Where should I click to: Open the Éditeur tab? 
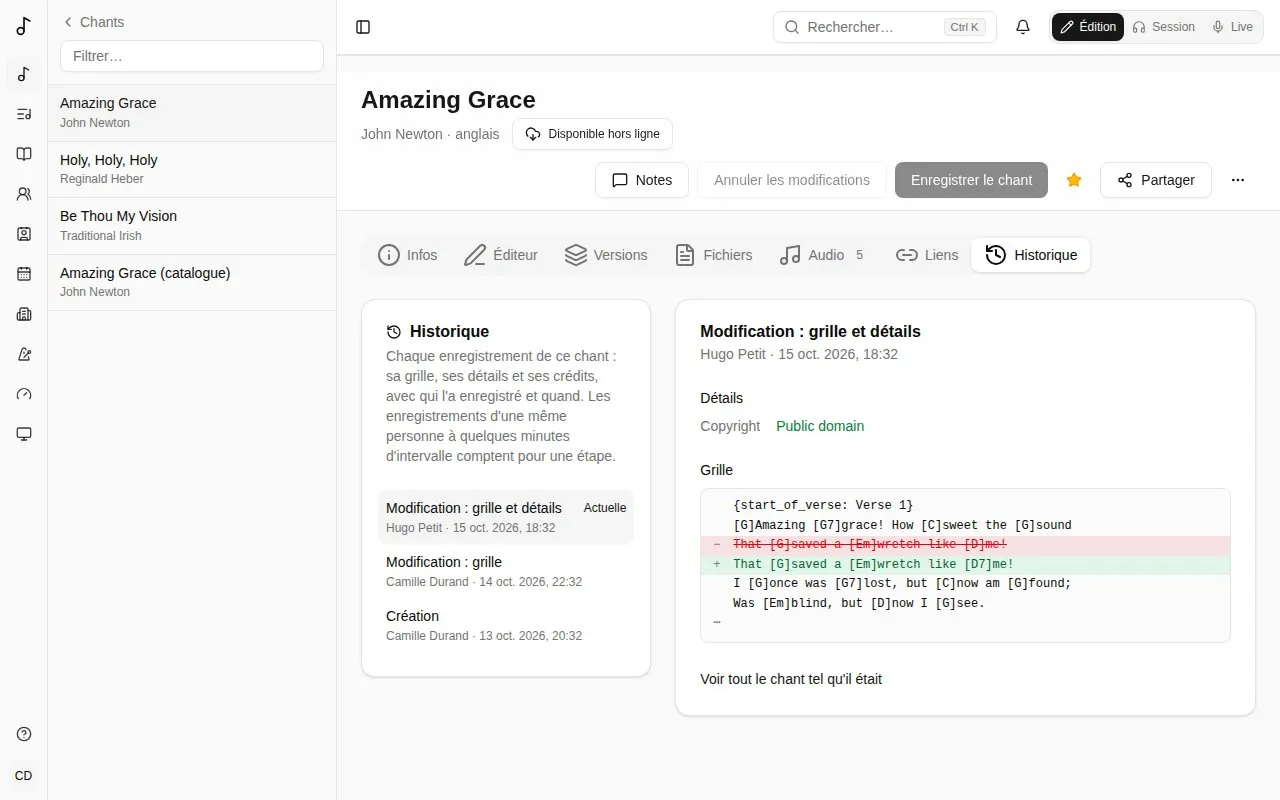501,255
